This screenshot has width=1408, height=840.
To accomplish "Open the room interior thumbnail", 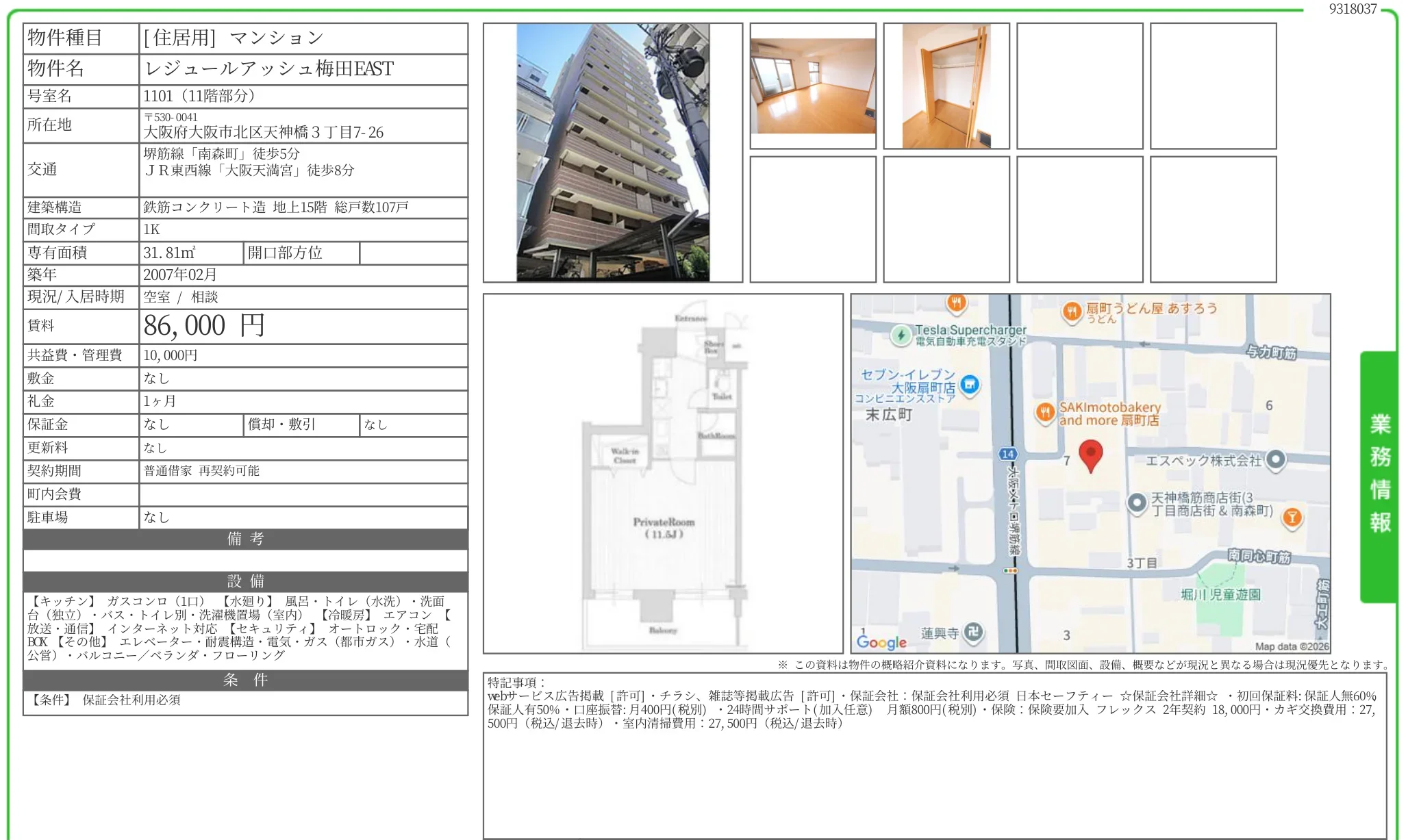I will click(x=813, y=86).
